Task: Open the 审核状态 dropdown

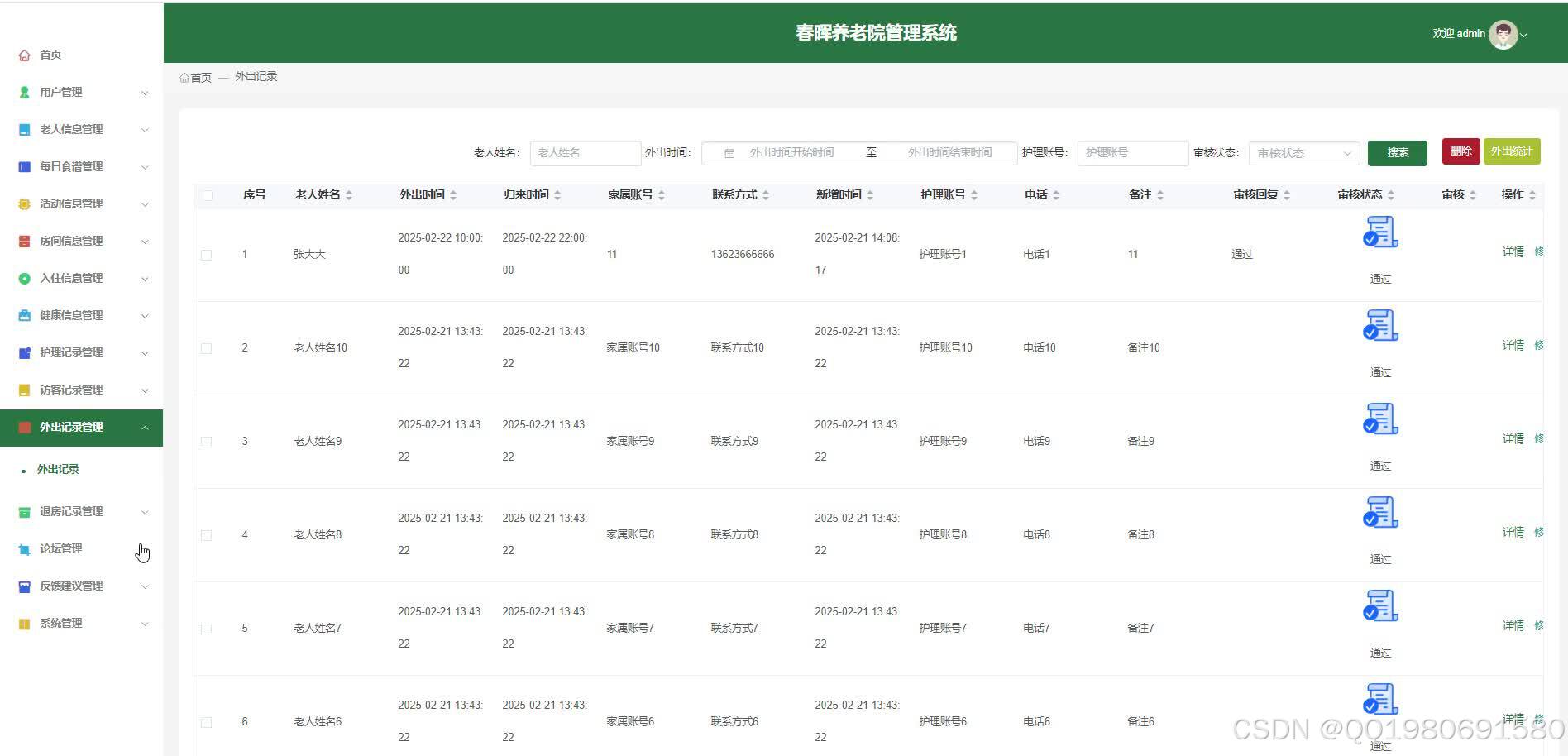Action: coord(1303,152)
